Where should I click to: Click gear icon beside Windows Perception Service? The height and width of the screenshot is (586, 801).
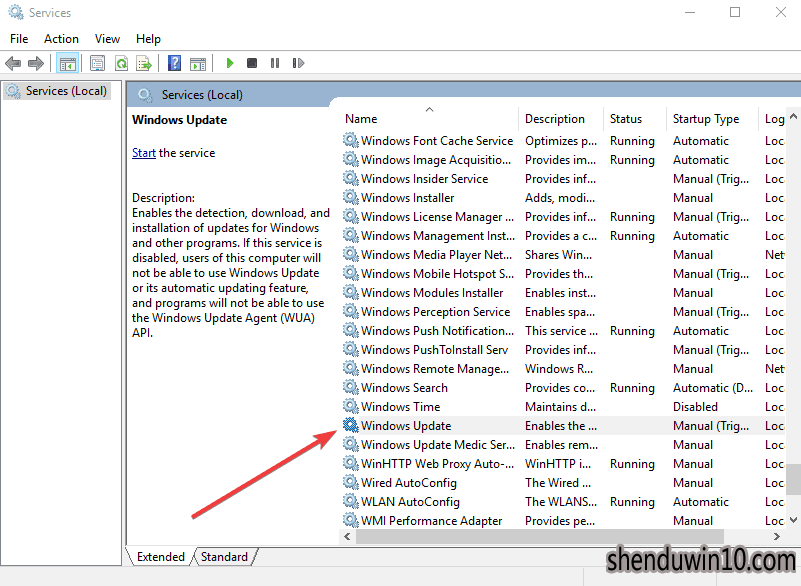(x=350, y=311)
